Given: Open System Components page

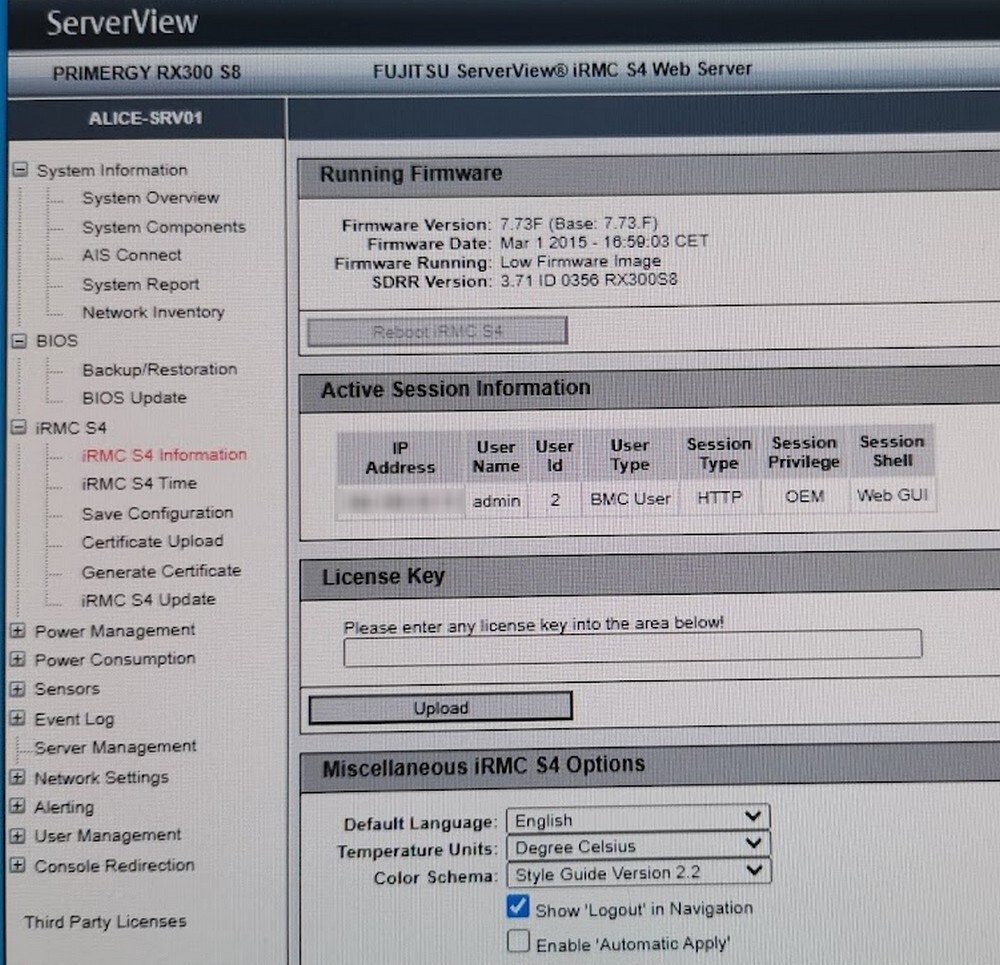Looking at the screenshot, I should [x=164, y=227].
